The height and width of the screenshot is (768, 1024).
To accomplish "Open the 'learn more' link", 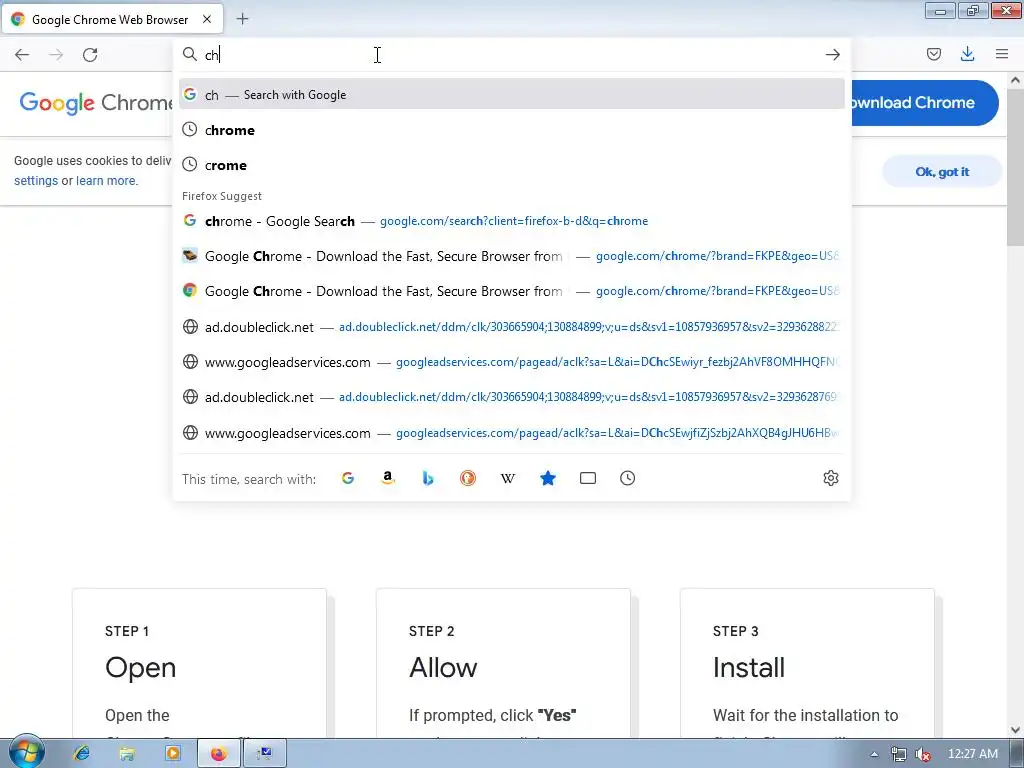I will point(107,181).
